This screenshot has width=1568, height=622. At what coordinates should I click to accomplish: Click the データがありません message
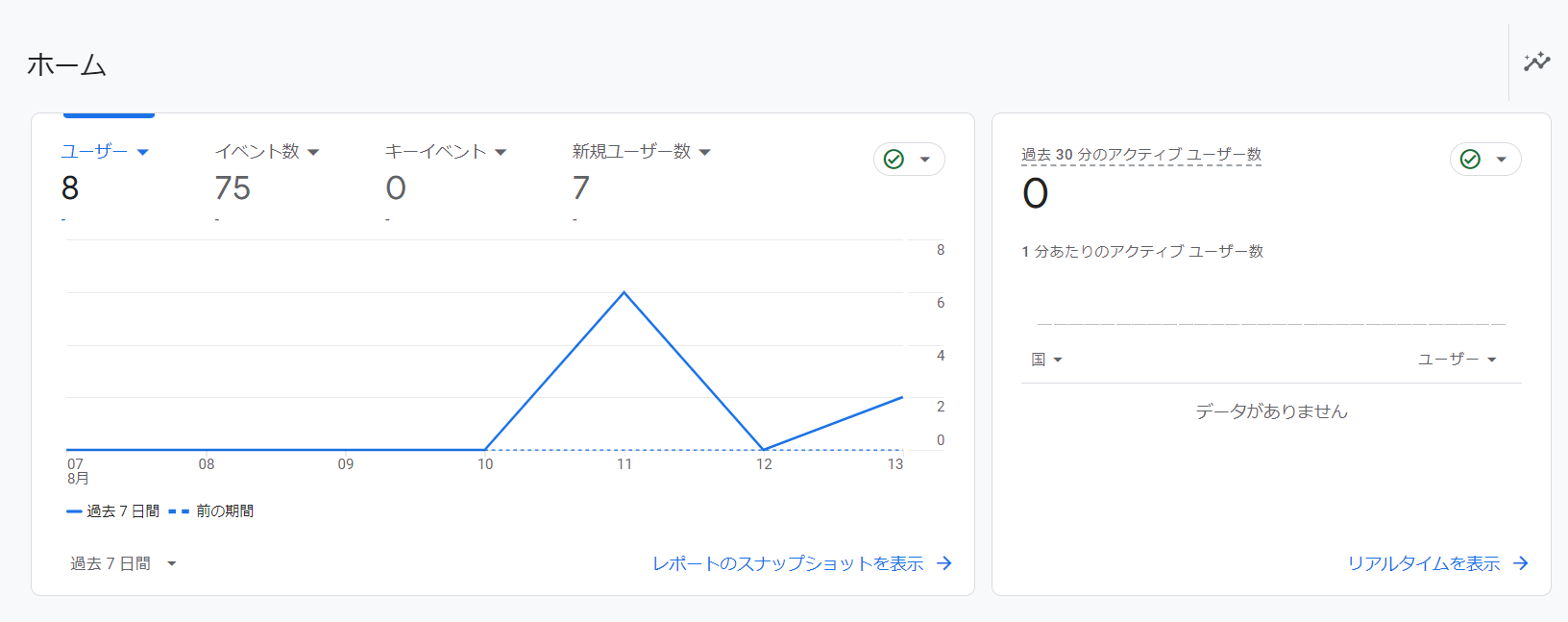1271,411
